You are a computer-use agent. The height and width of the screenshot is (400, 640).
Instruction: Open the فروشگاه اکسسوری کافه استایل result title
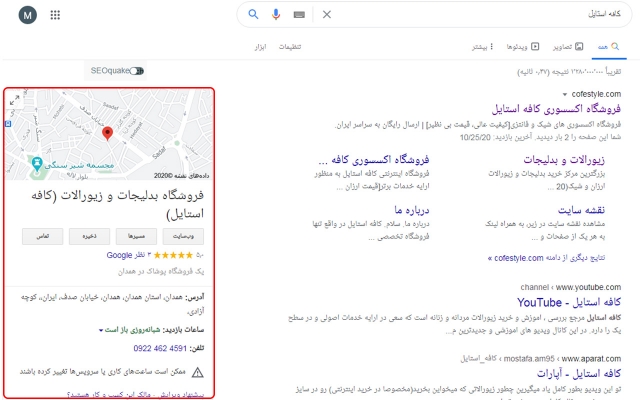(556, 109)
